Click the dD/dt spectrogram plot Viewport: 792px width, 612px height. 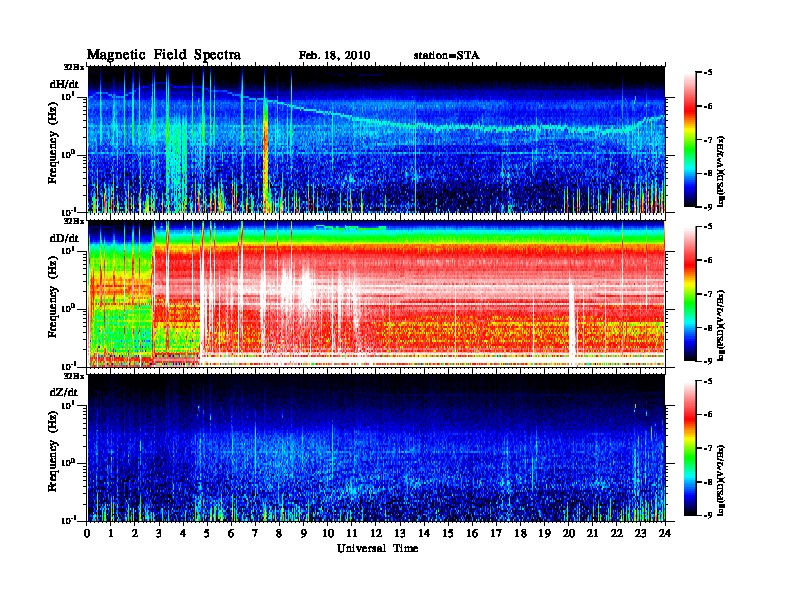(376, 294)
